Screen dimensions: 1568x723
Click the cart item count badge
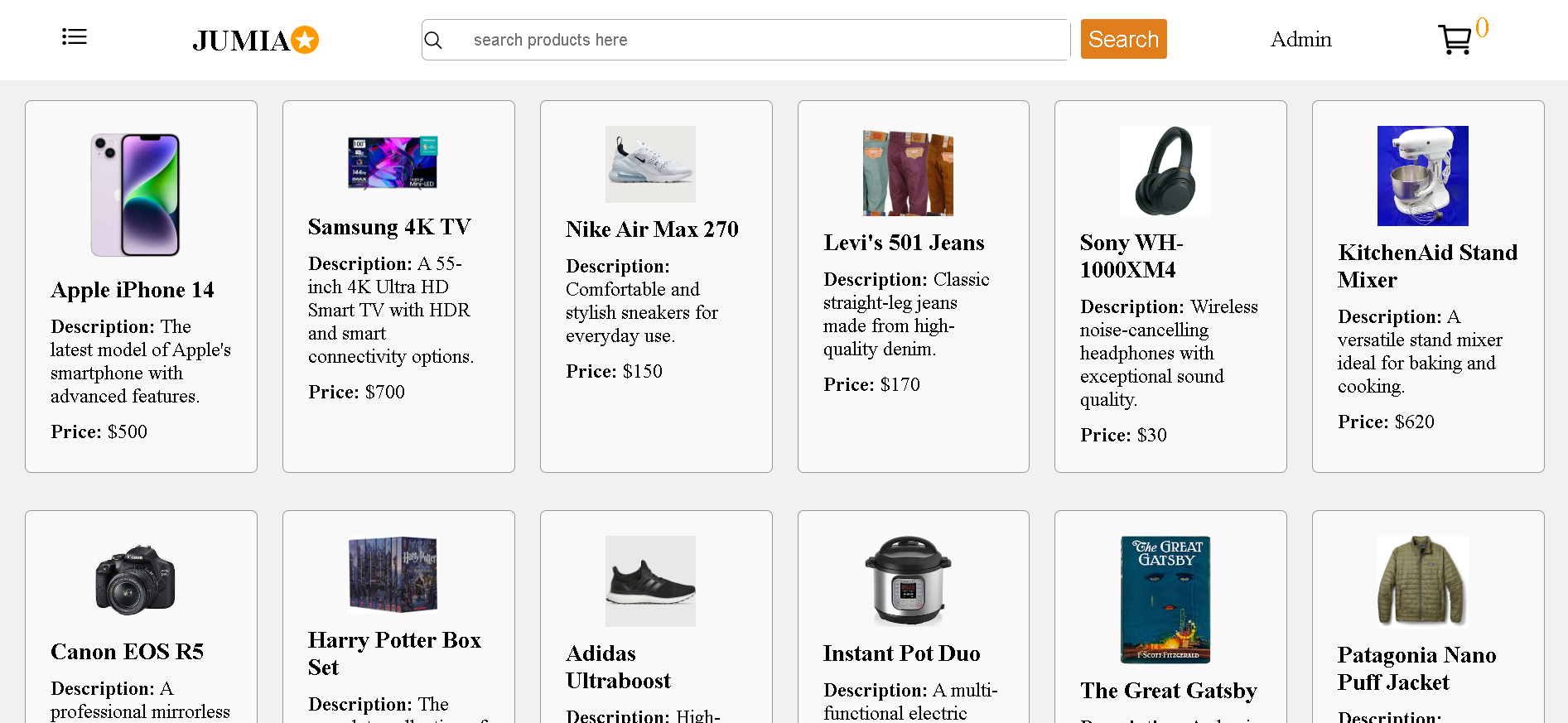pos(1482,27)
